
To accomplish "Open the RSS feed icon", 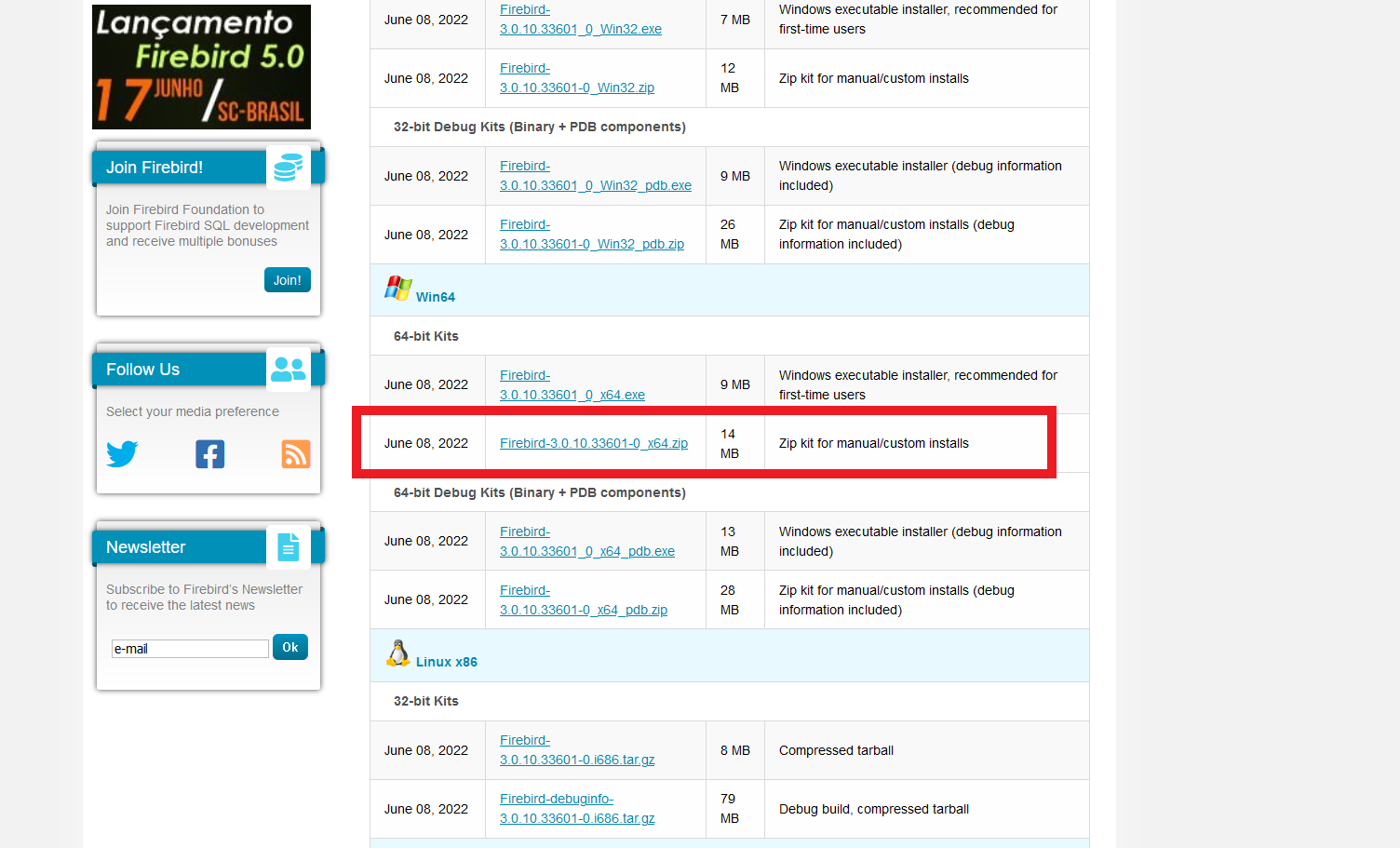I will click(296, 454).
